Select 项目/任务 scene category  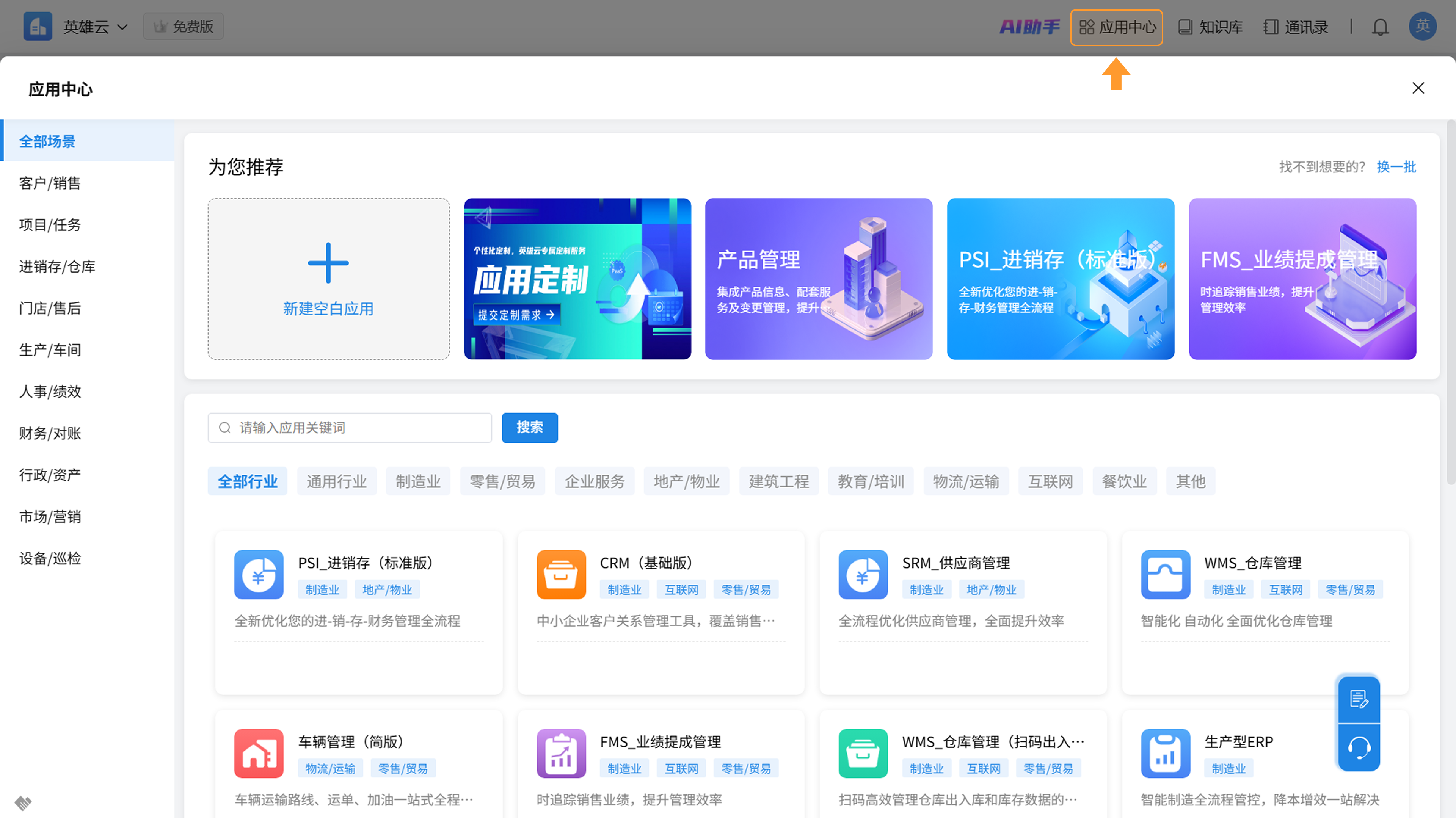88,225
